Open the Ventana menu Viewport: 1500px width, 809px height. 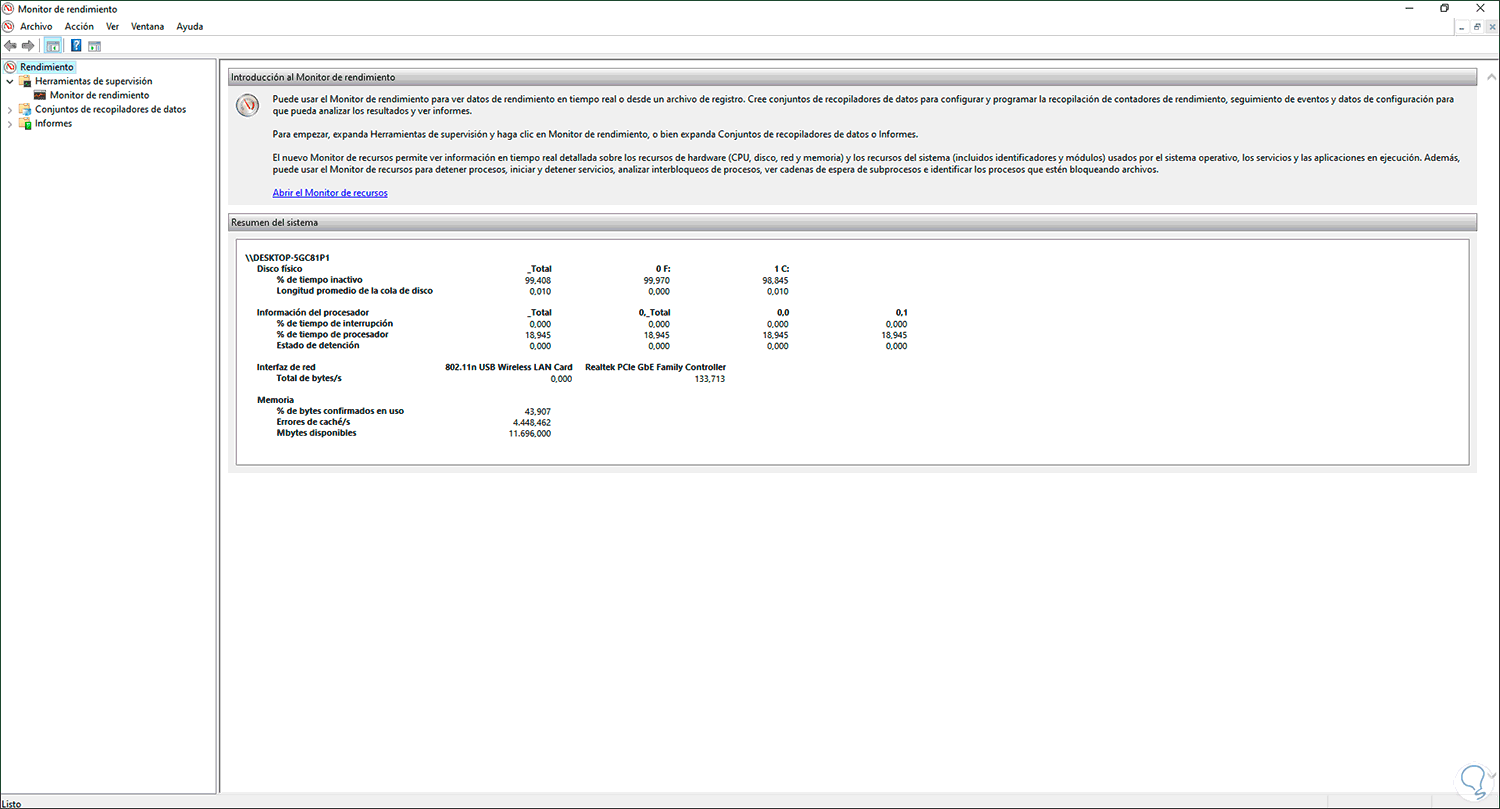(147, 26)
